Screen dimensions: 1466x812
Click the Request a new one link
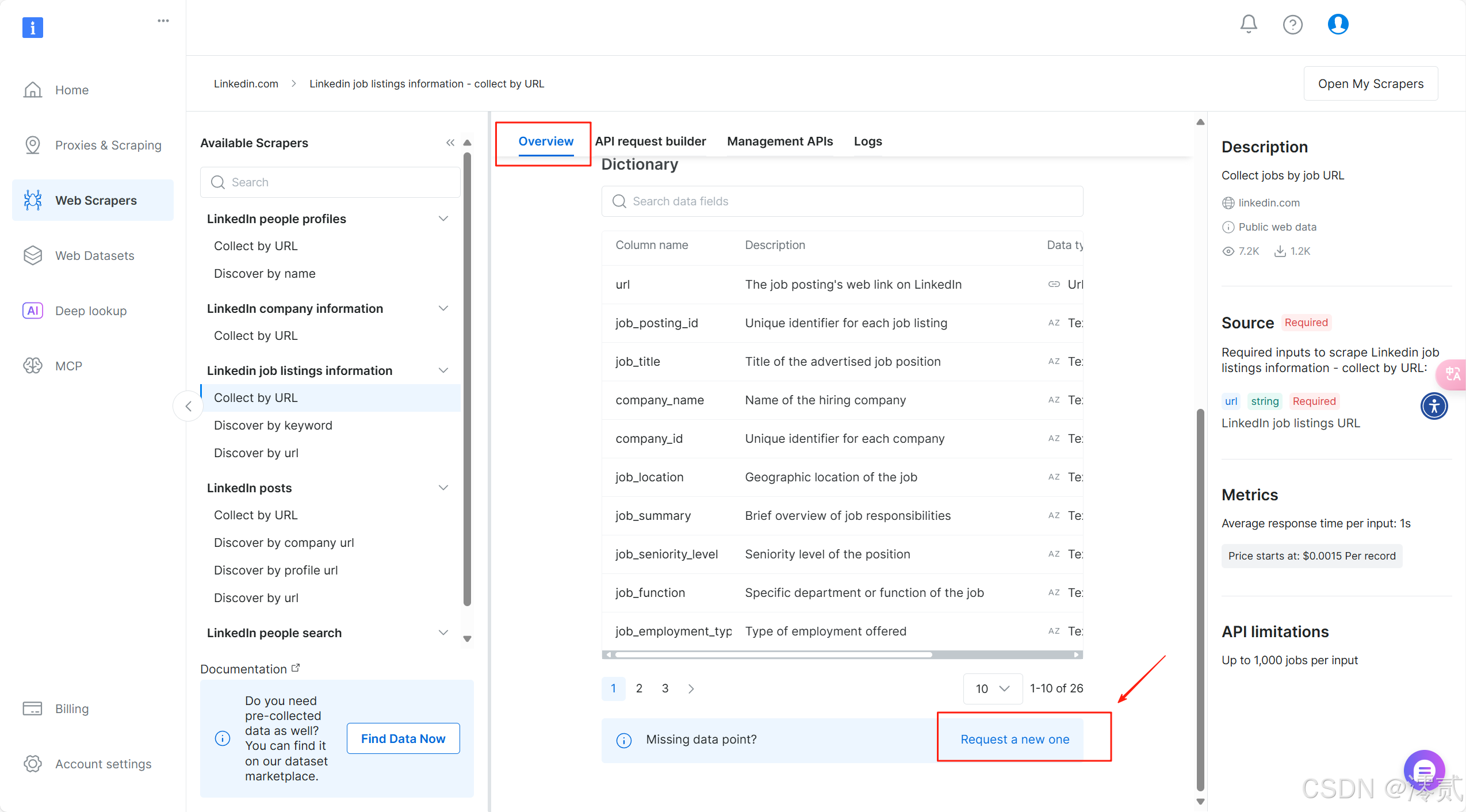(1015, 739)
